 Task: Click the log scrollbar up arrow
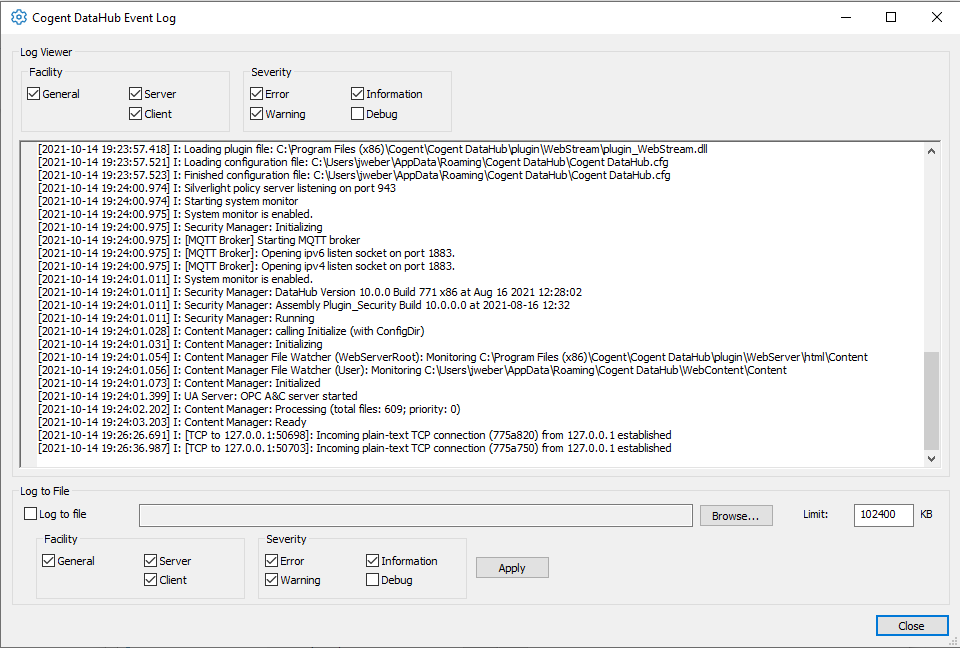pos(931,151)
